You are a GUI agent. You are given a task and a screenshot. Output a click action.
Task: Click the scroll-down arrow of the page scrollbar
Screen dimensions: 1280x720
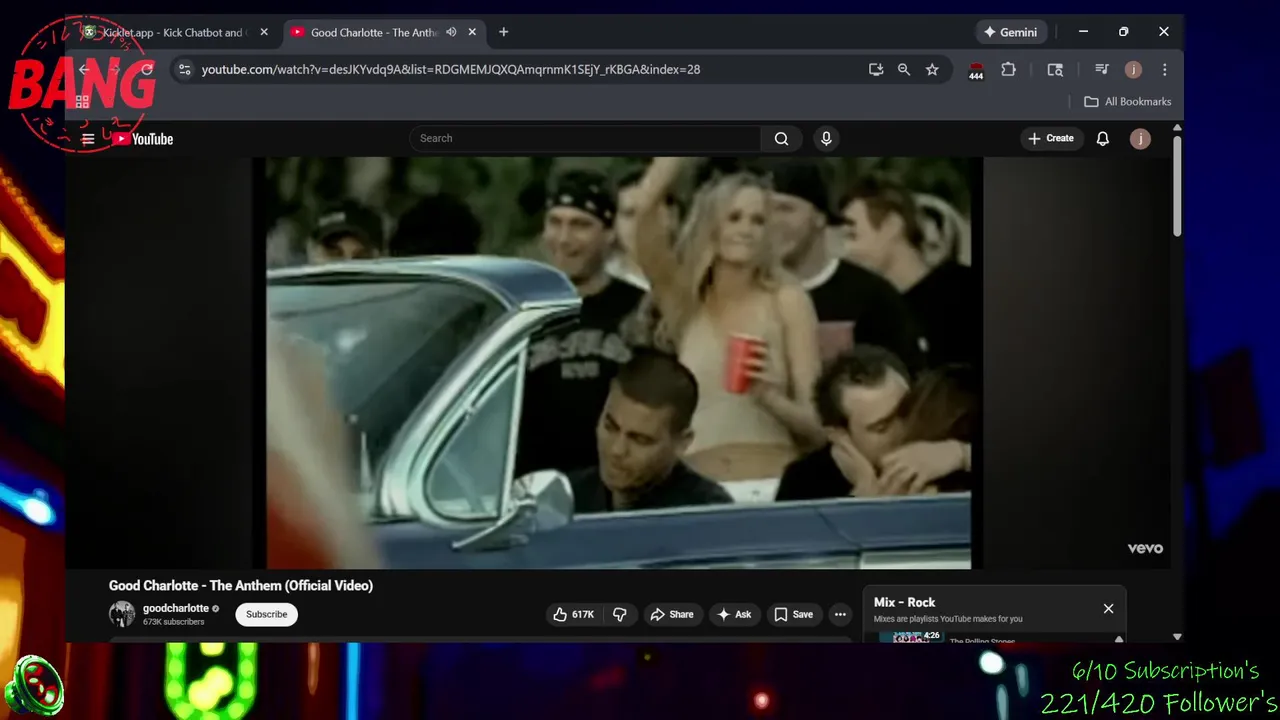(1177, 636)
